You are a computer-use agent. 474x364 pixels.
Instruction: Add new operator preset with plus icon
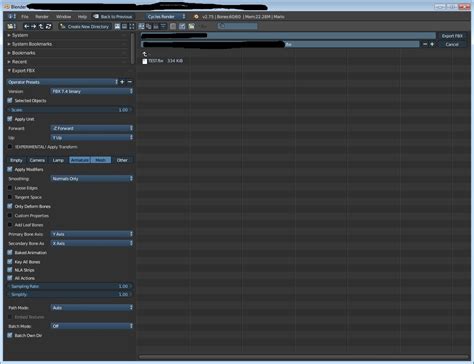click(122, 82)
